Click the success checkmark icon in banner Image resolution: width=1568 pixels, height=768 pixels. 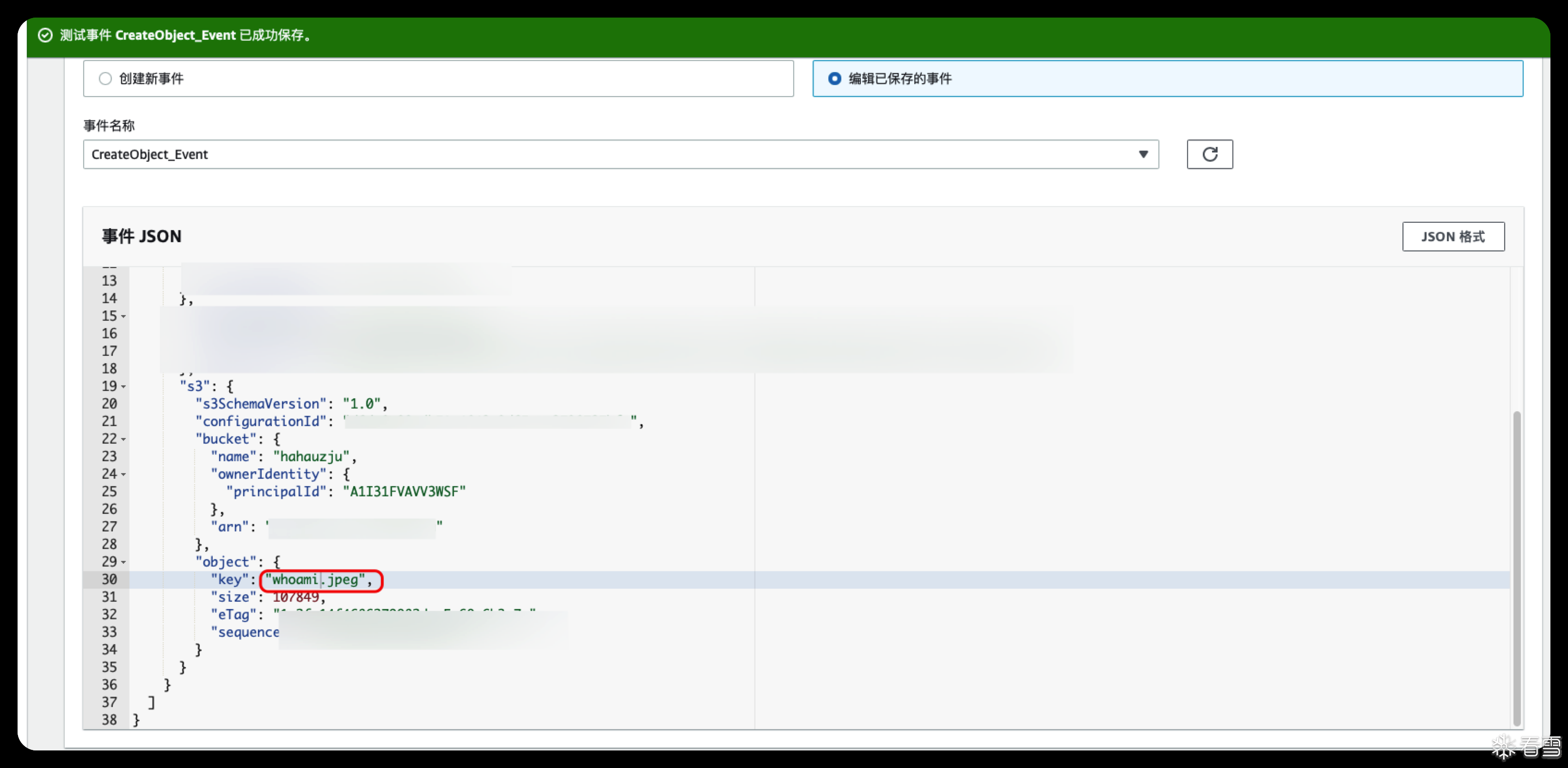(x=45, y=35)
